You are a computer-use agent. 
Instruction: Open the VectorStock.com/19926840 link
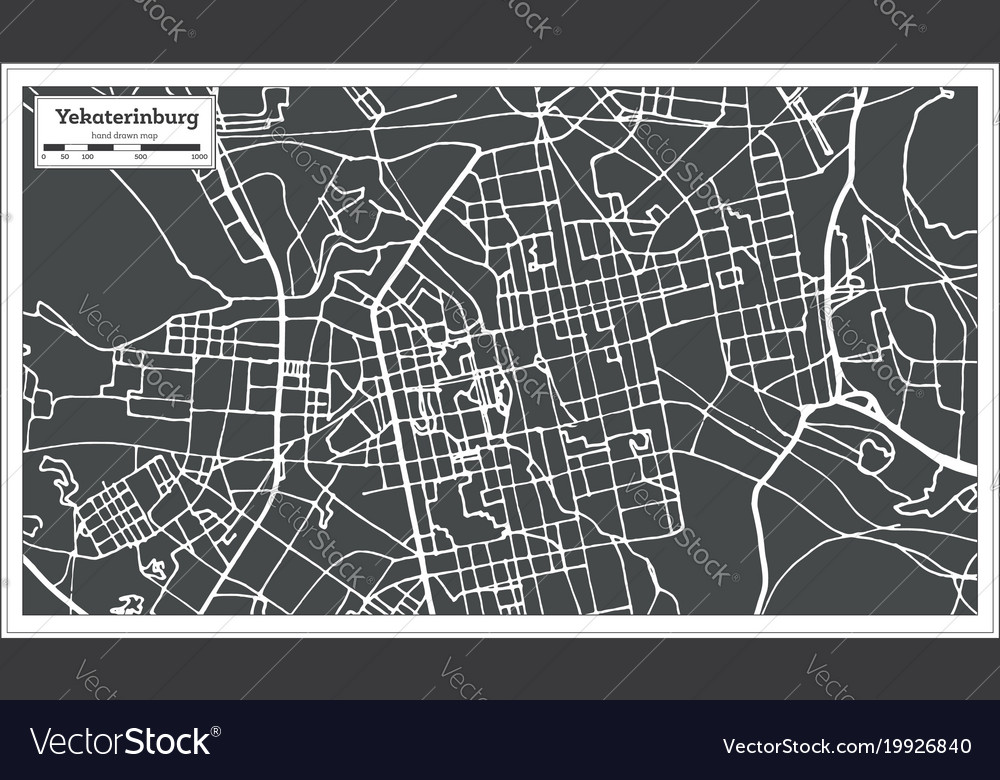click(x=844, y=745)
